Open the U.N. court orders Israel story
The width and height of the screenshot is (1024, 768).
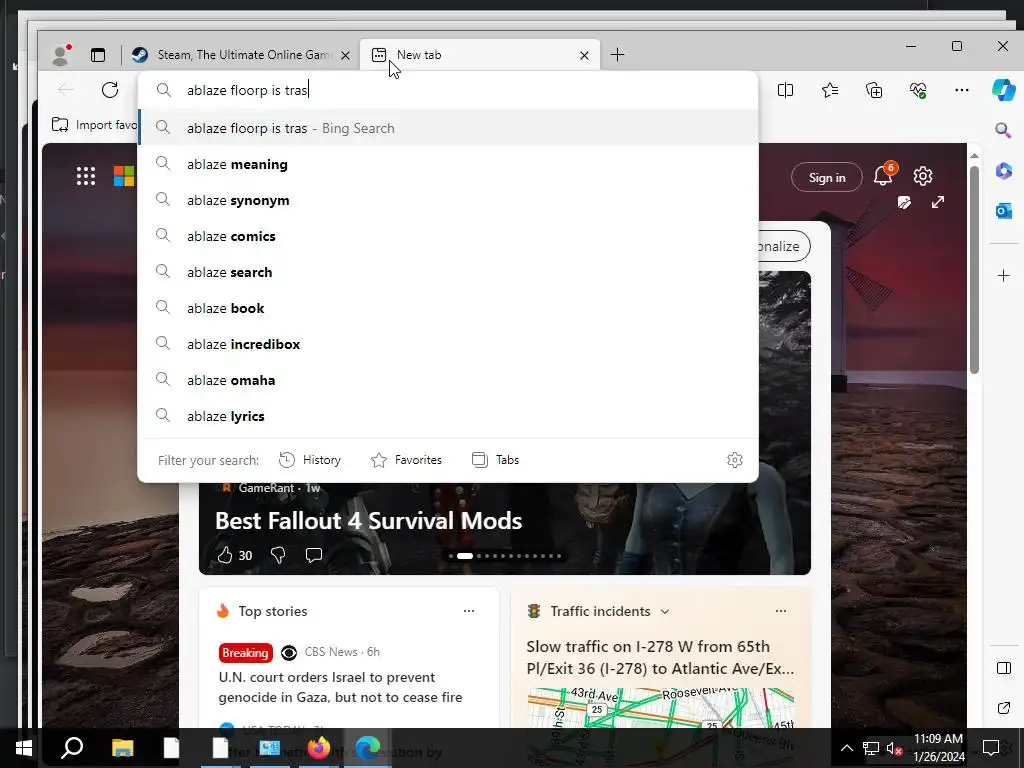[x=340, y=687]
